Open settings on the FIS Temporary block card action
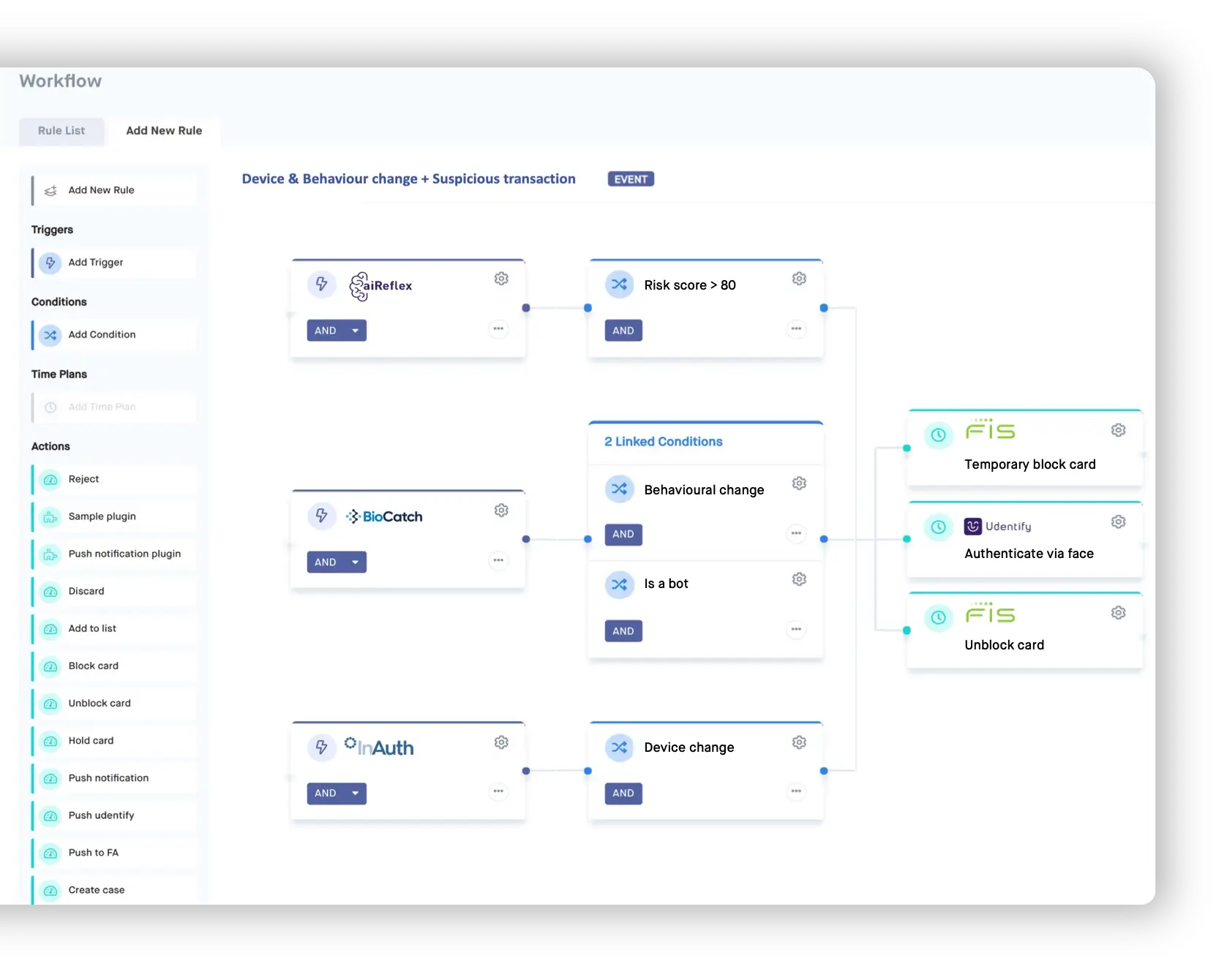The height and width of the screenshot is (980, 1227). 1118,430
